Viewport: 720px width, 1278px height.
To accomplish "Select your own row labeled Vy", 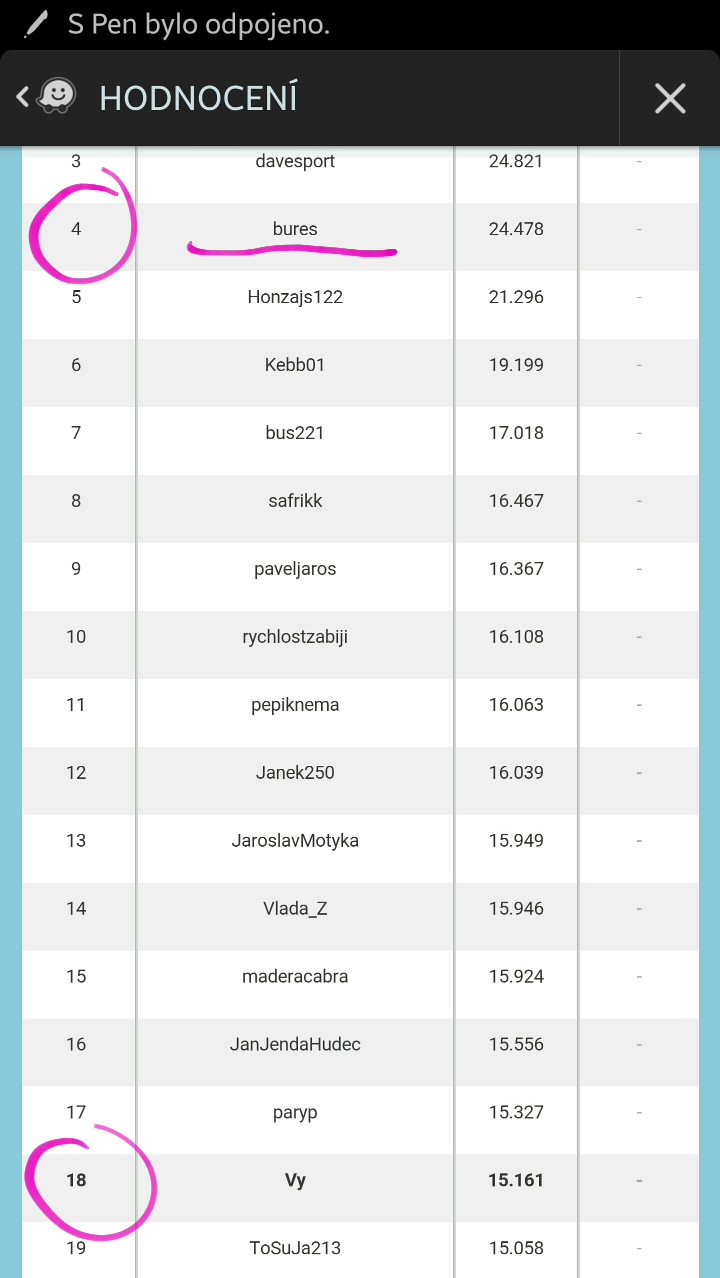I will pos(295,1181).
